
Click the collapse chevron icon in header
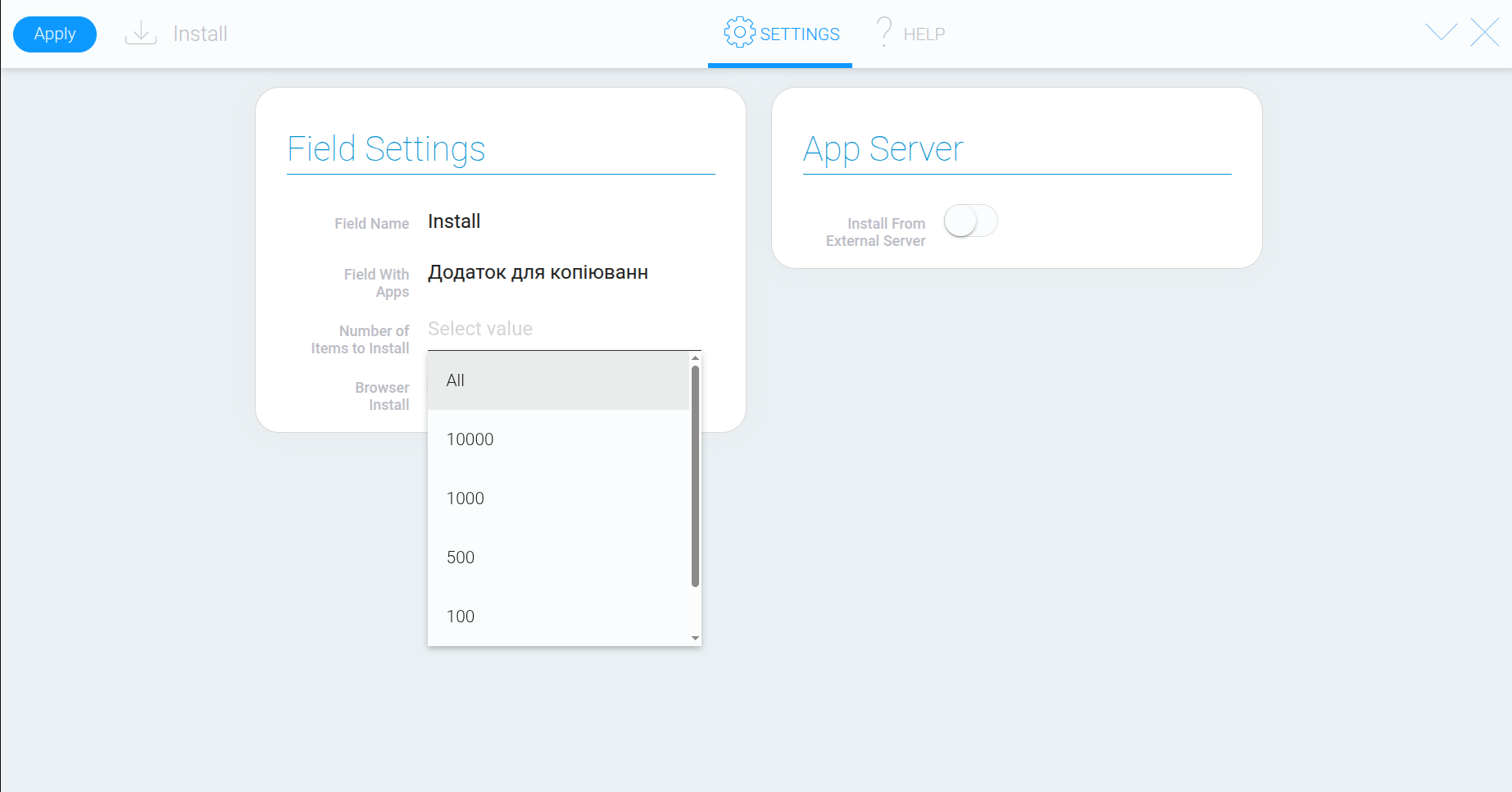1442,32
